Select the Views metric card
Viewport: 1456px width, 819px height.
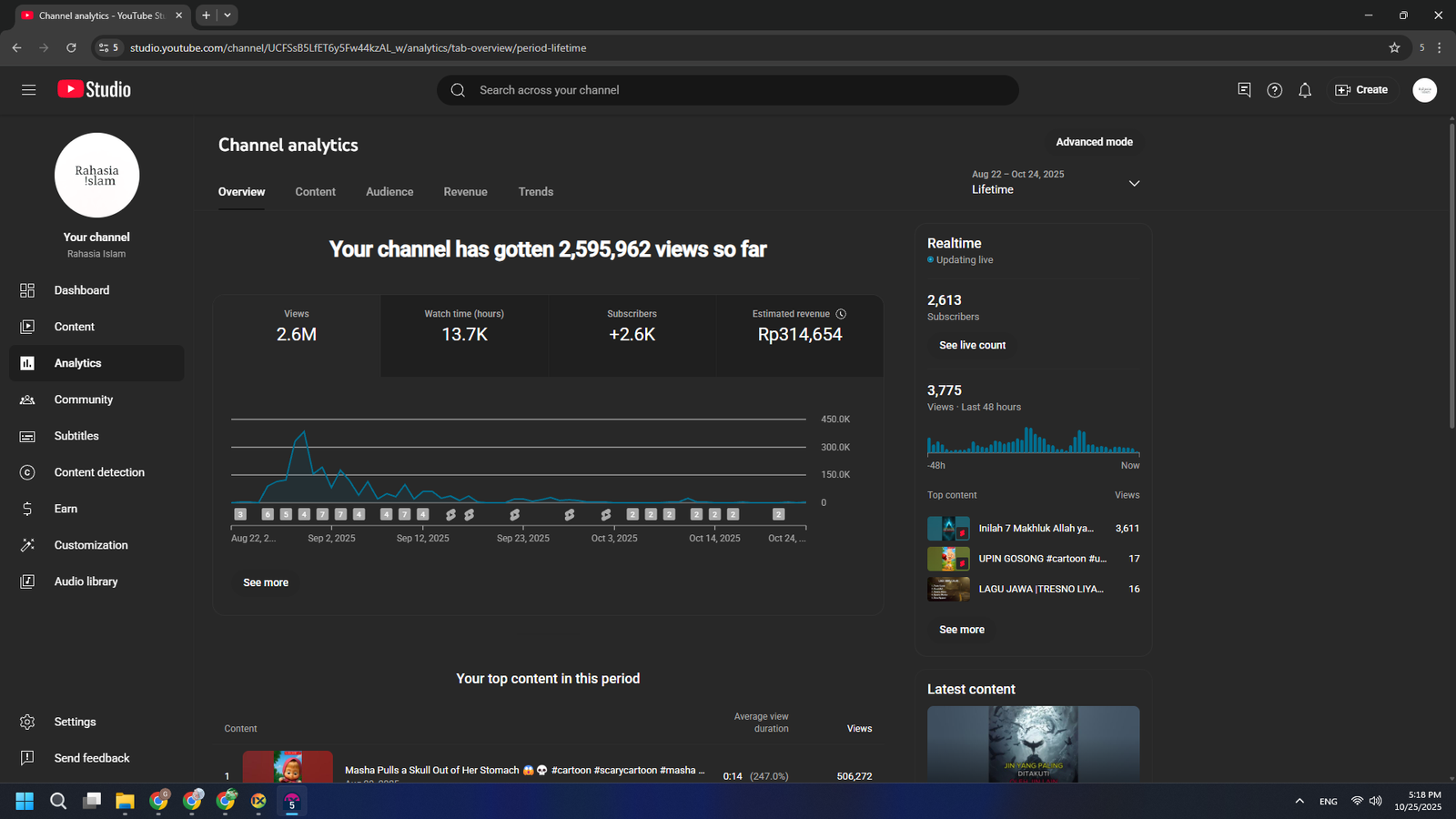pyautogui.click(x=297, y=335)
